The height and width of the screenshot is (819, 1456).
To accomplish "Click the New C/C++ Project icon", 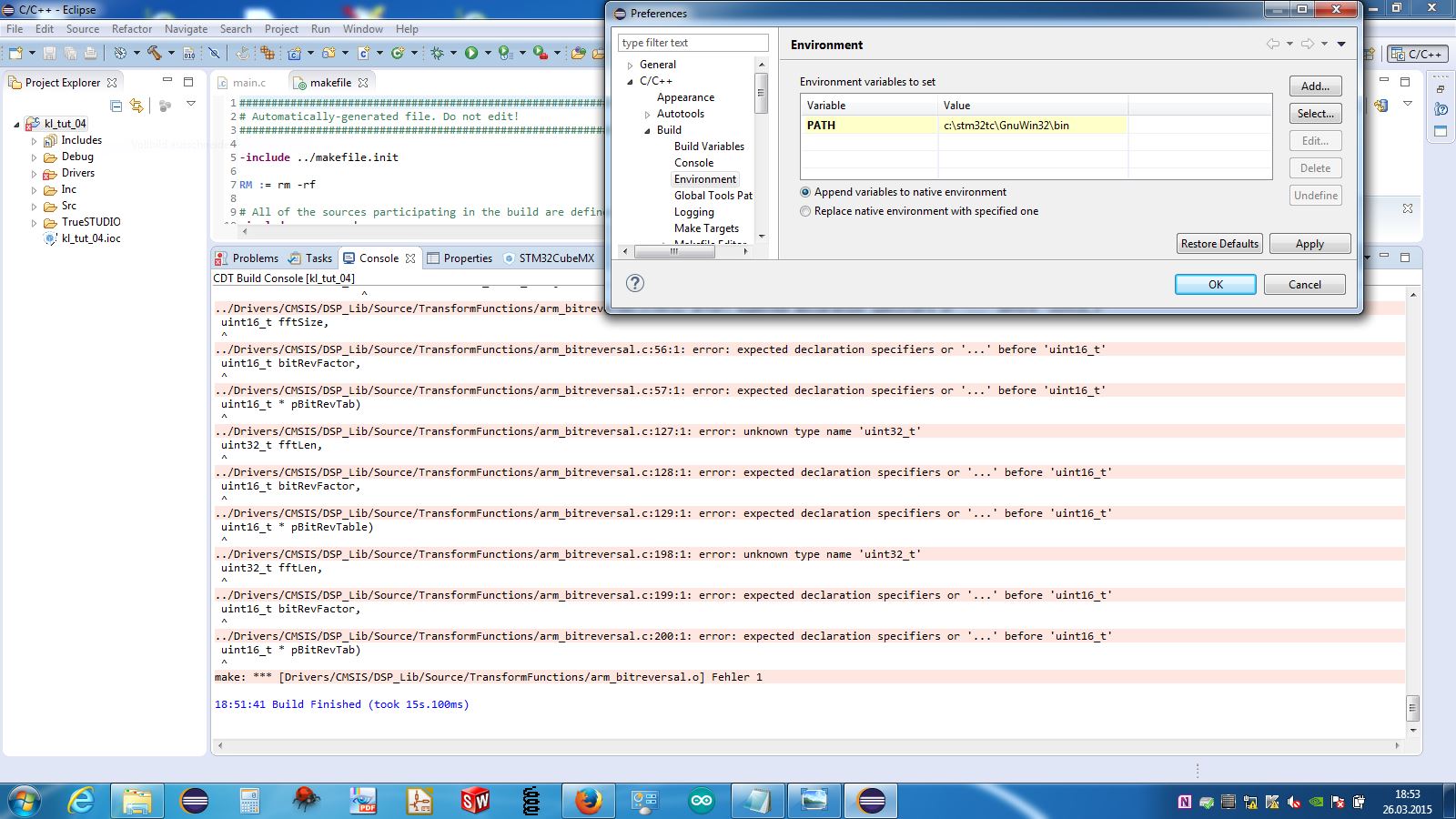I will (x=294, y=53).
